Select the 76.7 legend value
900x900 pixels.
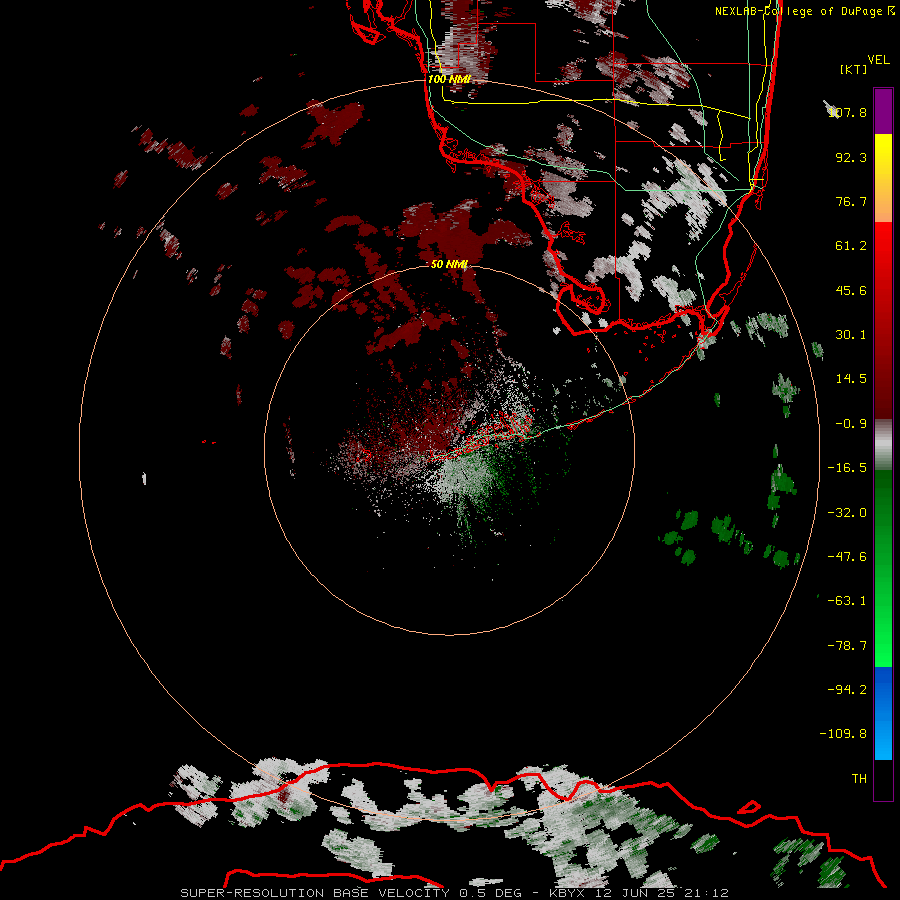pyautogui.click(x=851, y=201)
